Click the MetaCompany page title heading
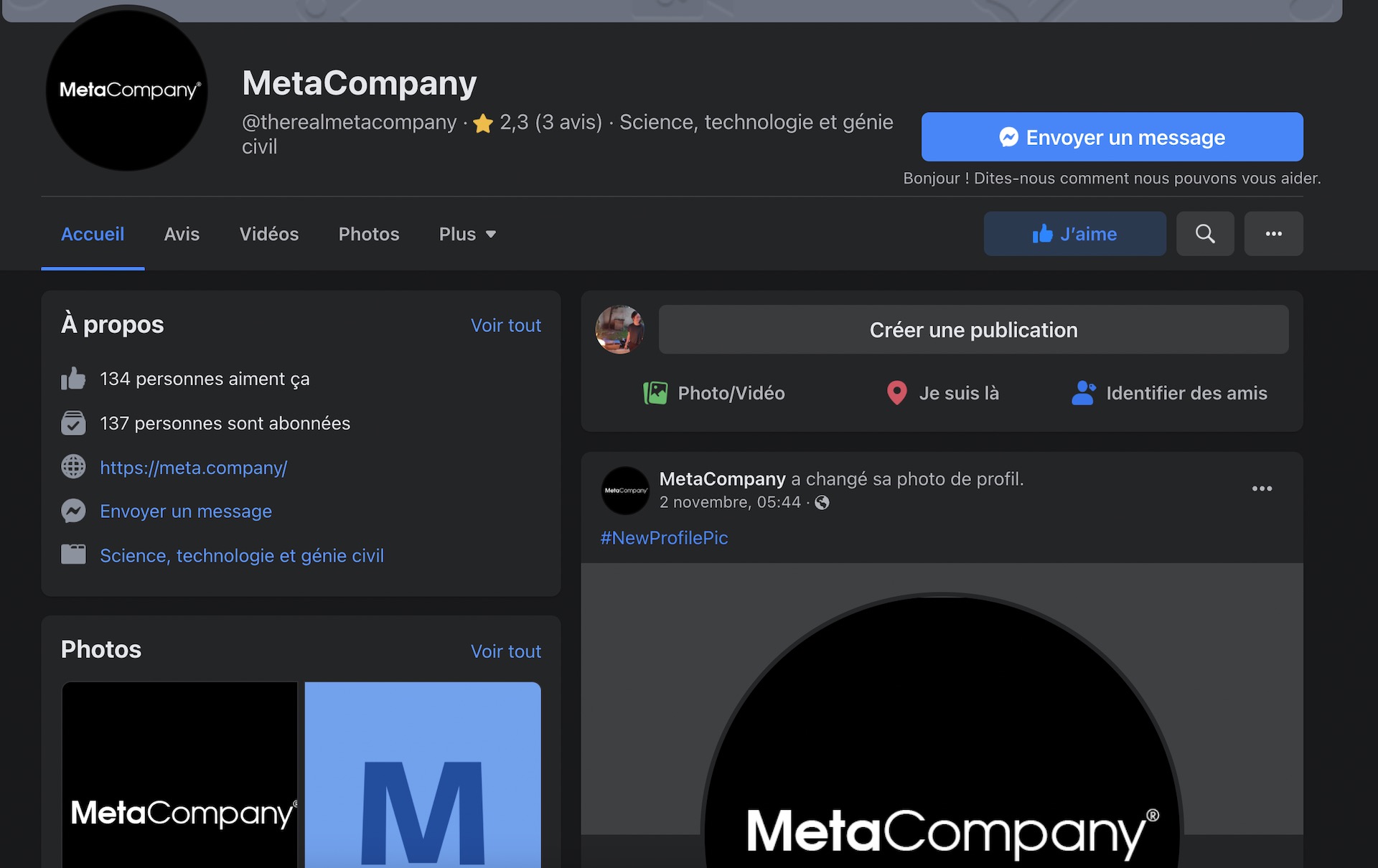1378x868 pixels. 360,83
